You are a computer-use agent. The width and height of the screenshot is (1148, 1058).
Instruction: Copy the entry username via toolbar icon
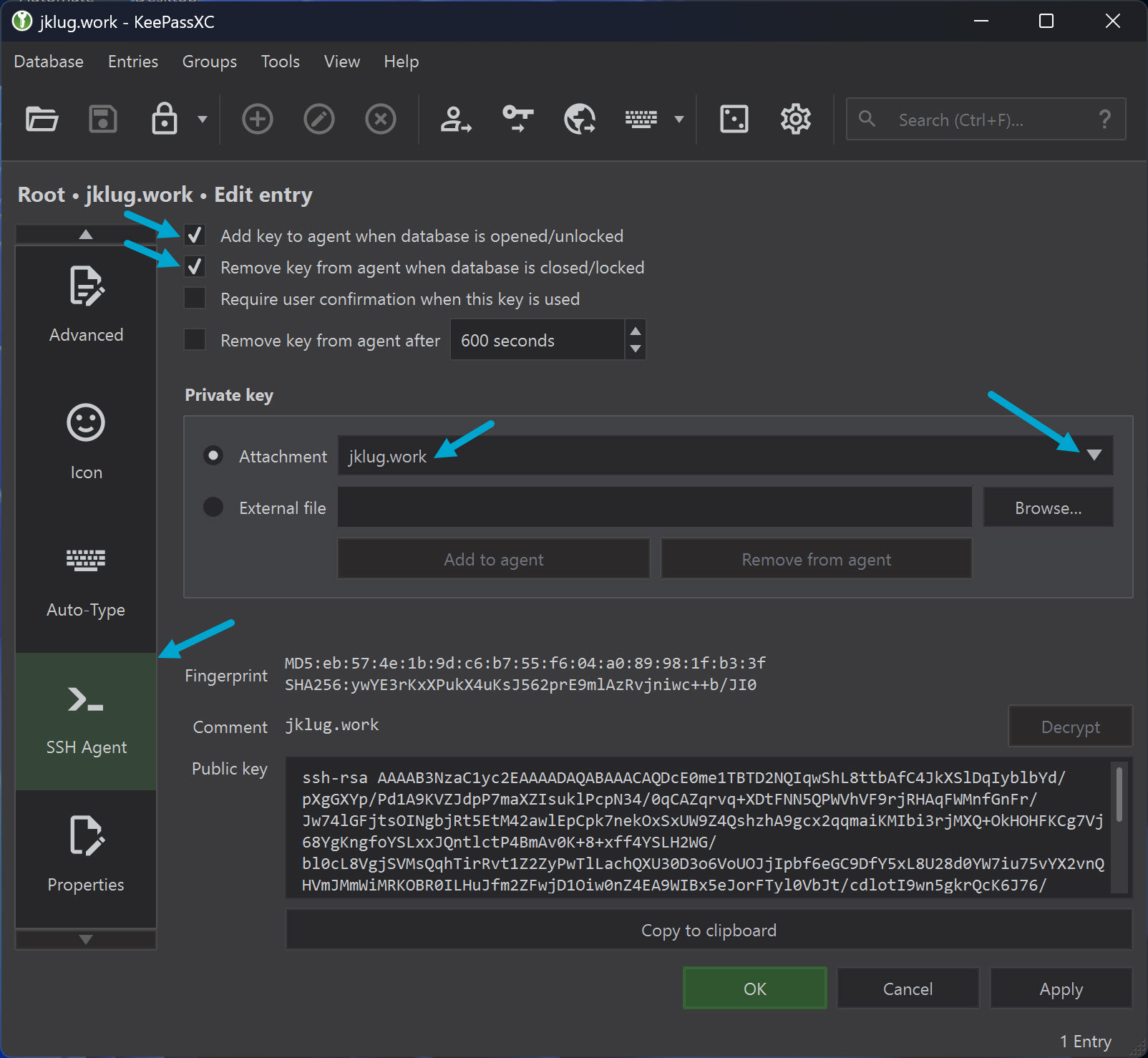click(456, 119)
